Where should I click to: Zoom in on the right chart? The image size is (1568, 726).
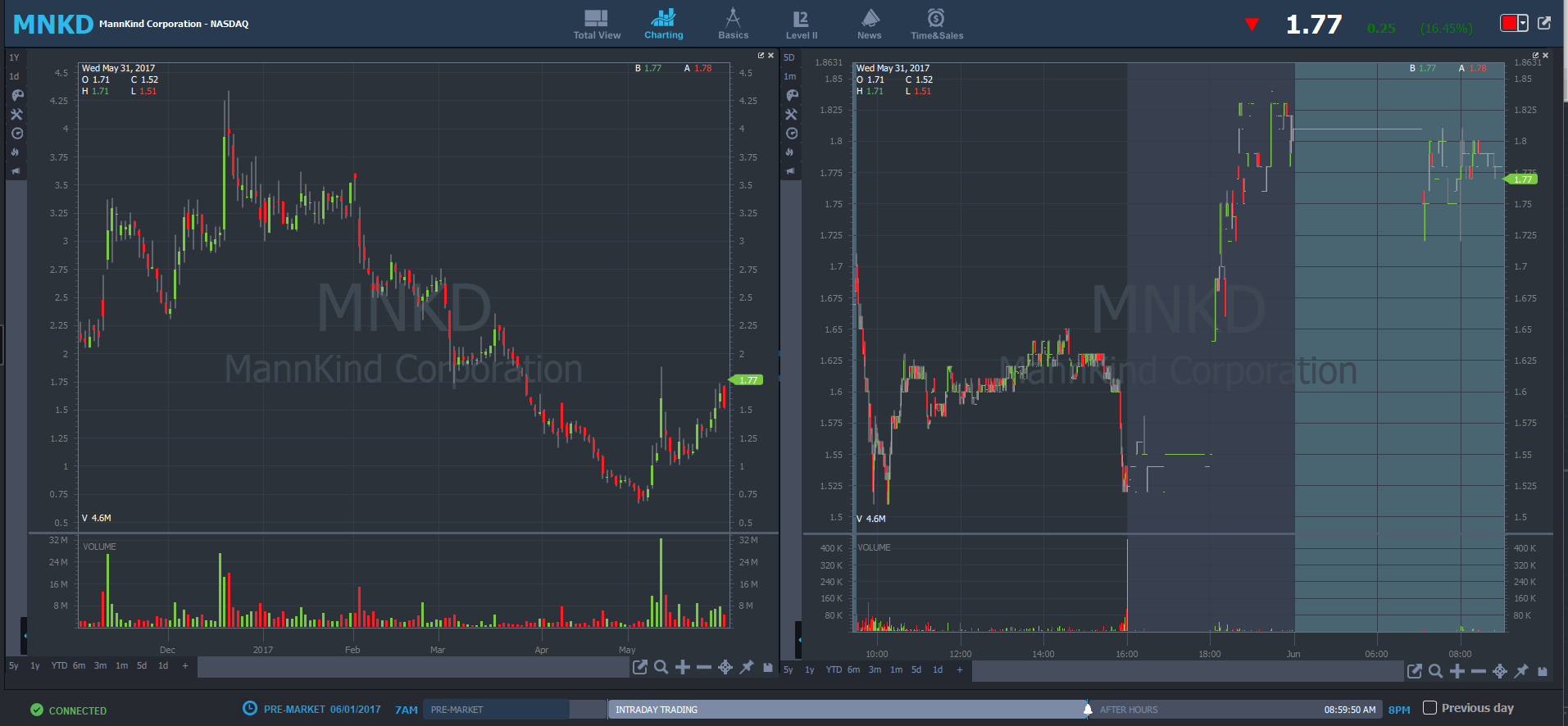click(x=1457, y=671)
